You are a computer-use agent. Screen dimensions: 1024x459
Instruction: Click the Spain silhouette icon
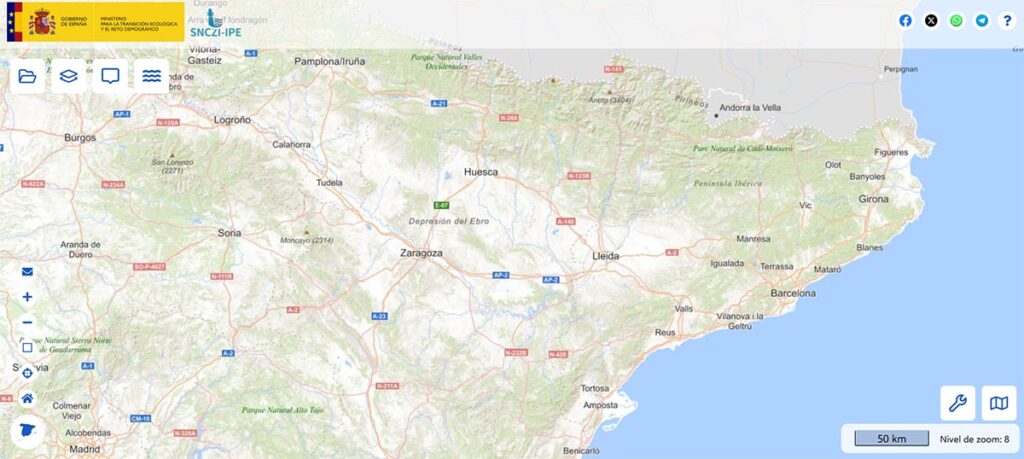click(x=27, y=432)
